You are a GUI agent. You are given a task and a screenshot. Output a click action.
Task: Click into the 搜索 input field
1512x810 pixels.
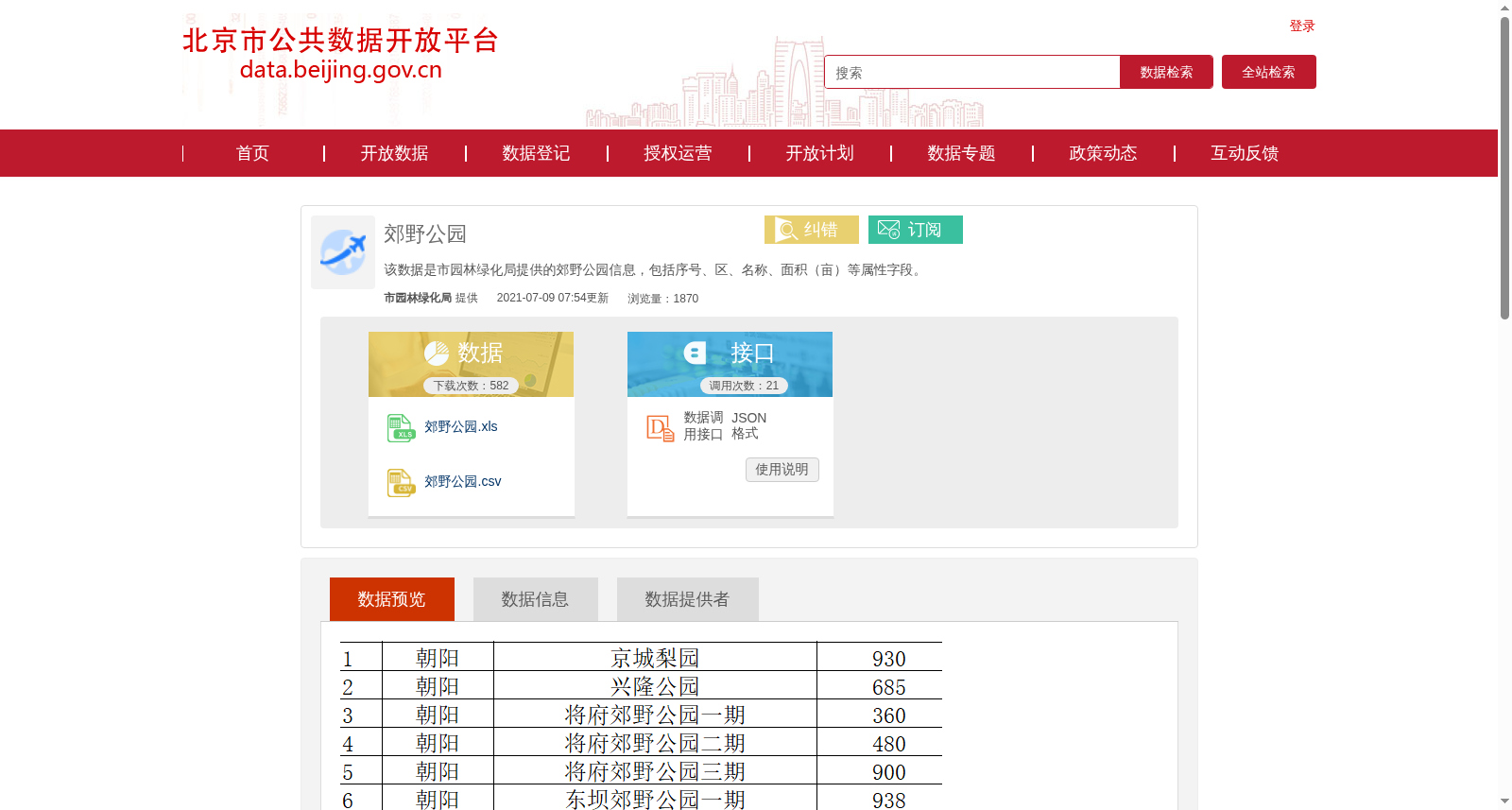click(972, 72)
